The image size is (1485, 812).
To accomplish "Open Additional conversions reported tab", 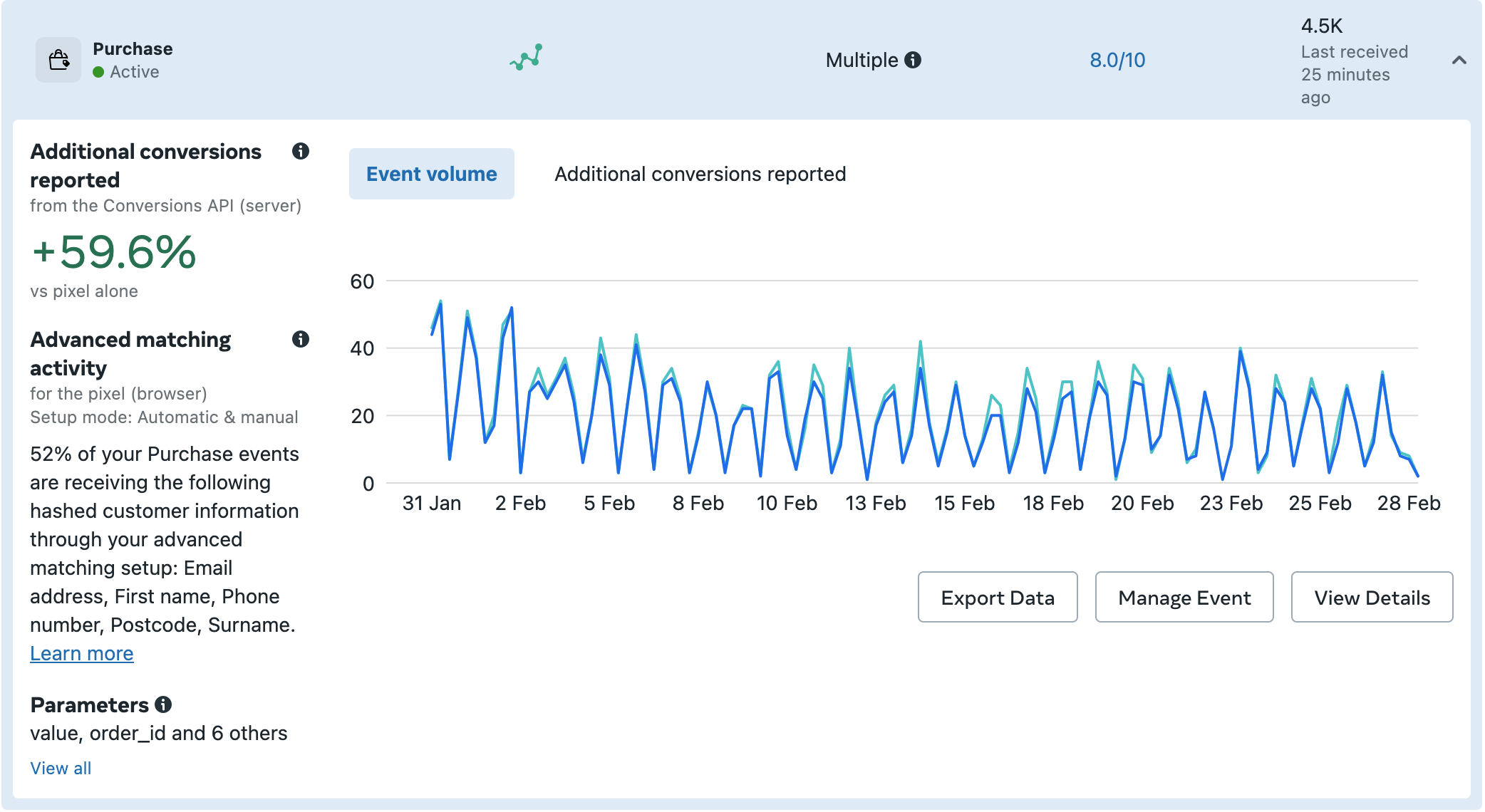I will tap(700, 174).
